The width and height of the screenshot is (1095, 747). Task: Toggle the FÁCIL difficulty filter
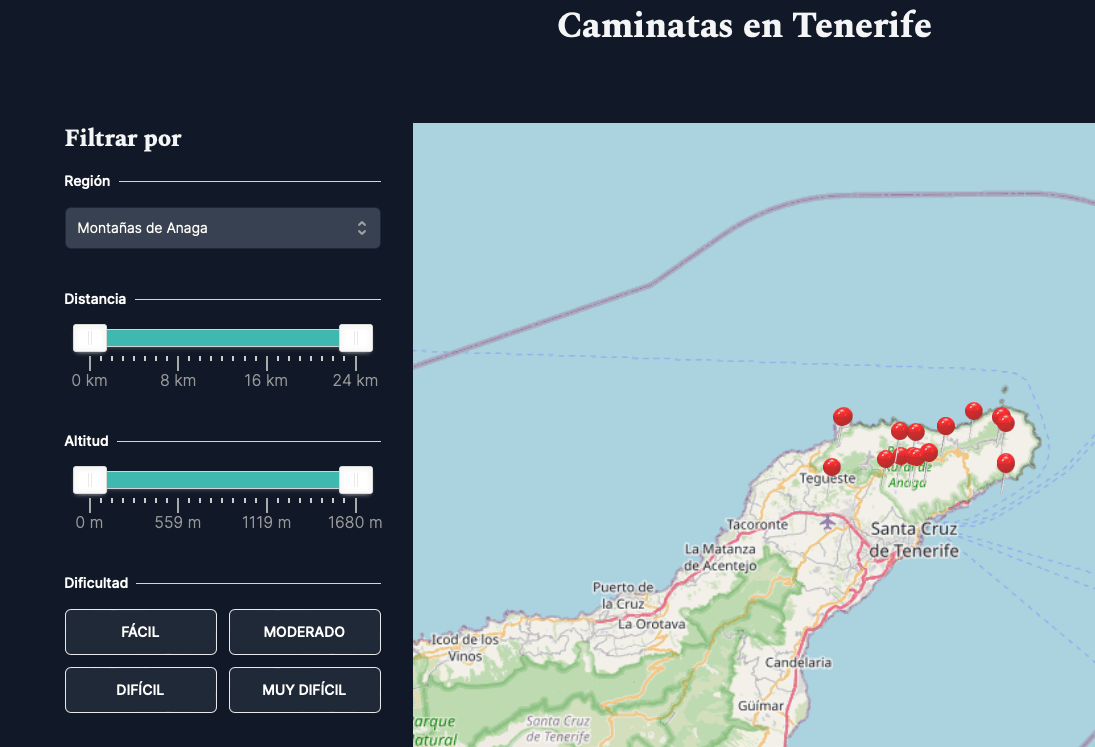tap(141, 631)
